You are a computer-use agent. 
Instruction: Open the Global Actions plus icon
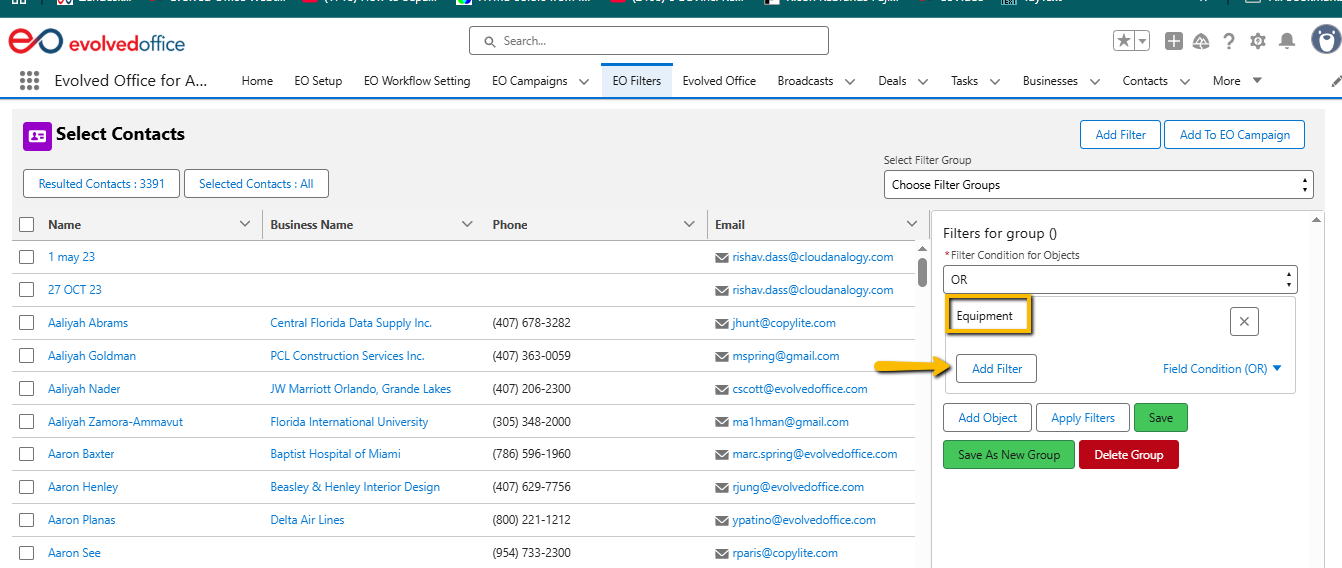point(1174,41)
